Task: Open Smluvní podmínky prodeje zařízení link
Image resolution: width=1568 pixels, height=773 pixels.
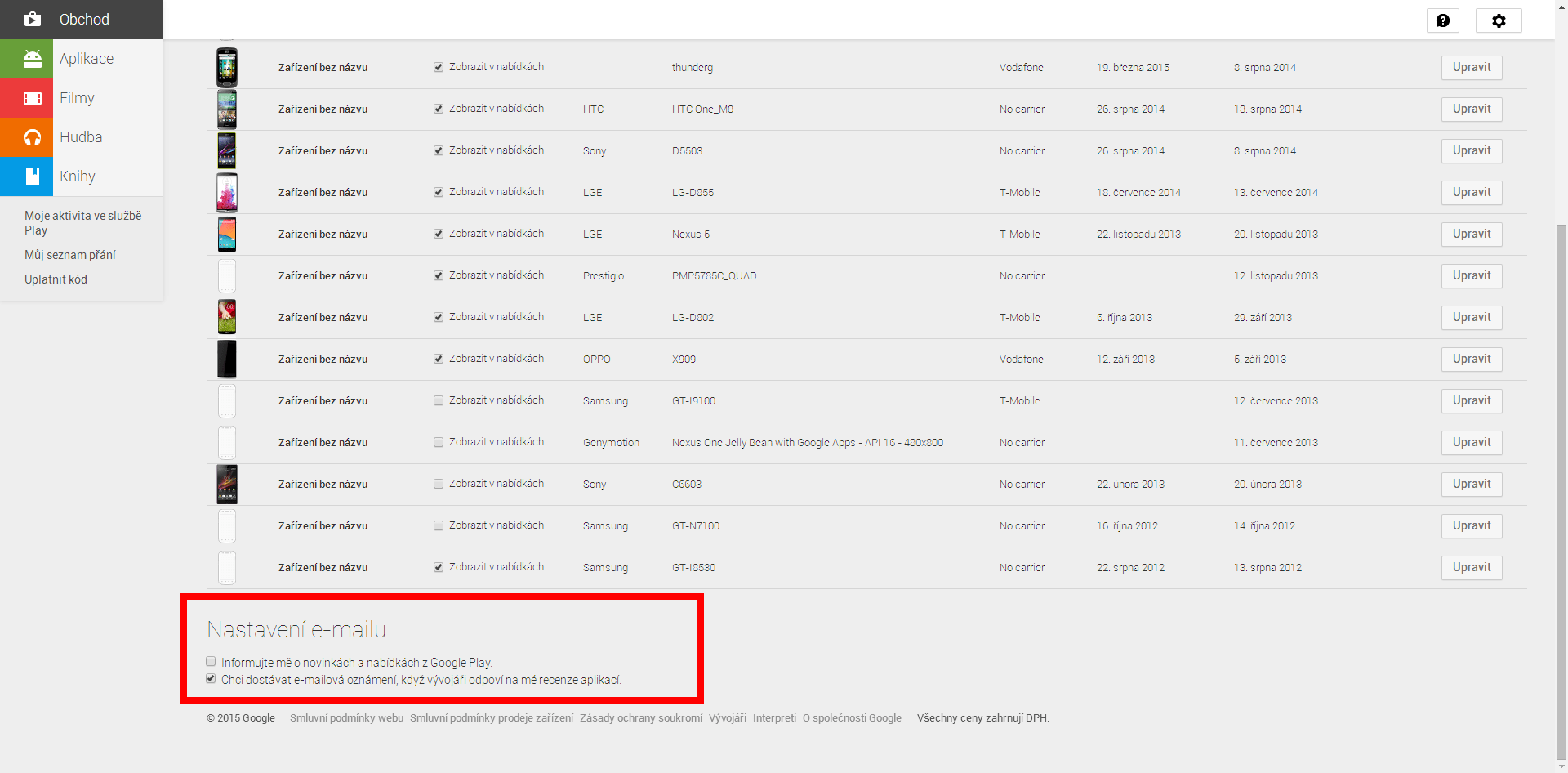Action: (492, 718)
